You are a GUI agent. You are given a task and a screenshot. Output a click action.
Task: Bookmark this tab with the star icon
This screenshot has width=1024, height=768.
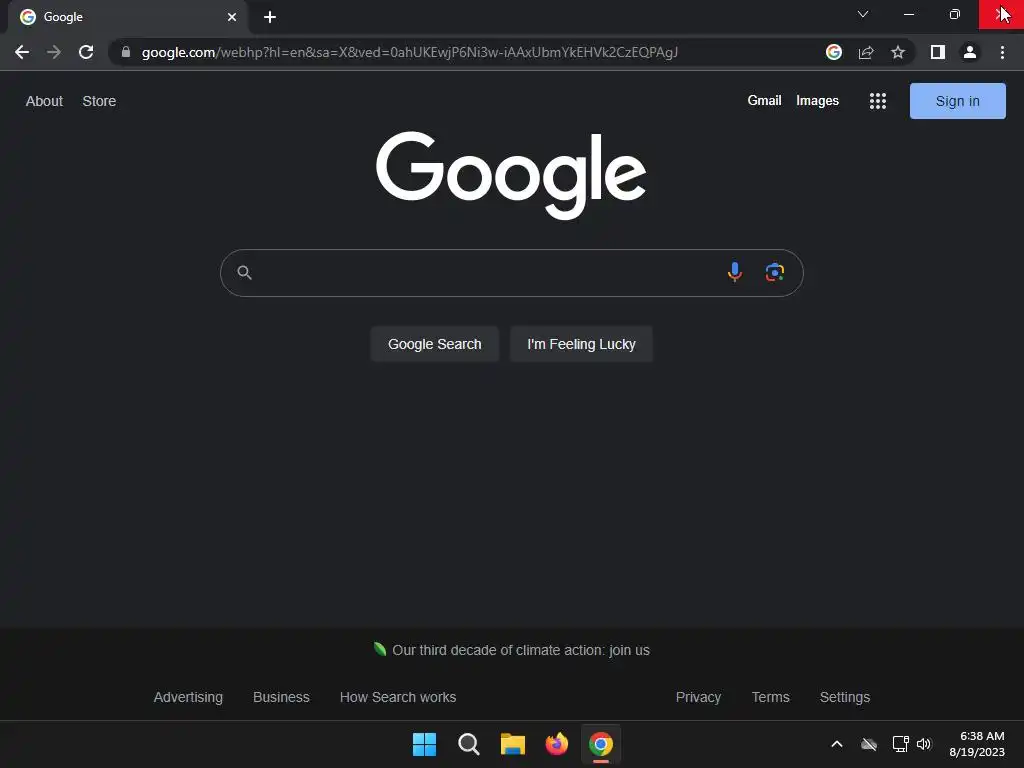click(x=898, y=52)
